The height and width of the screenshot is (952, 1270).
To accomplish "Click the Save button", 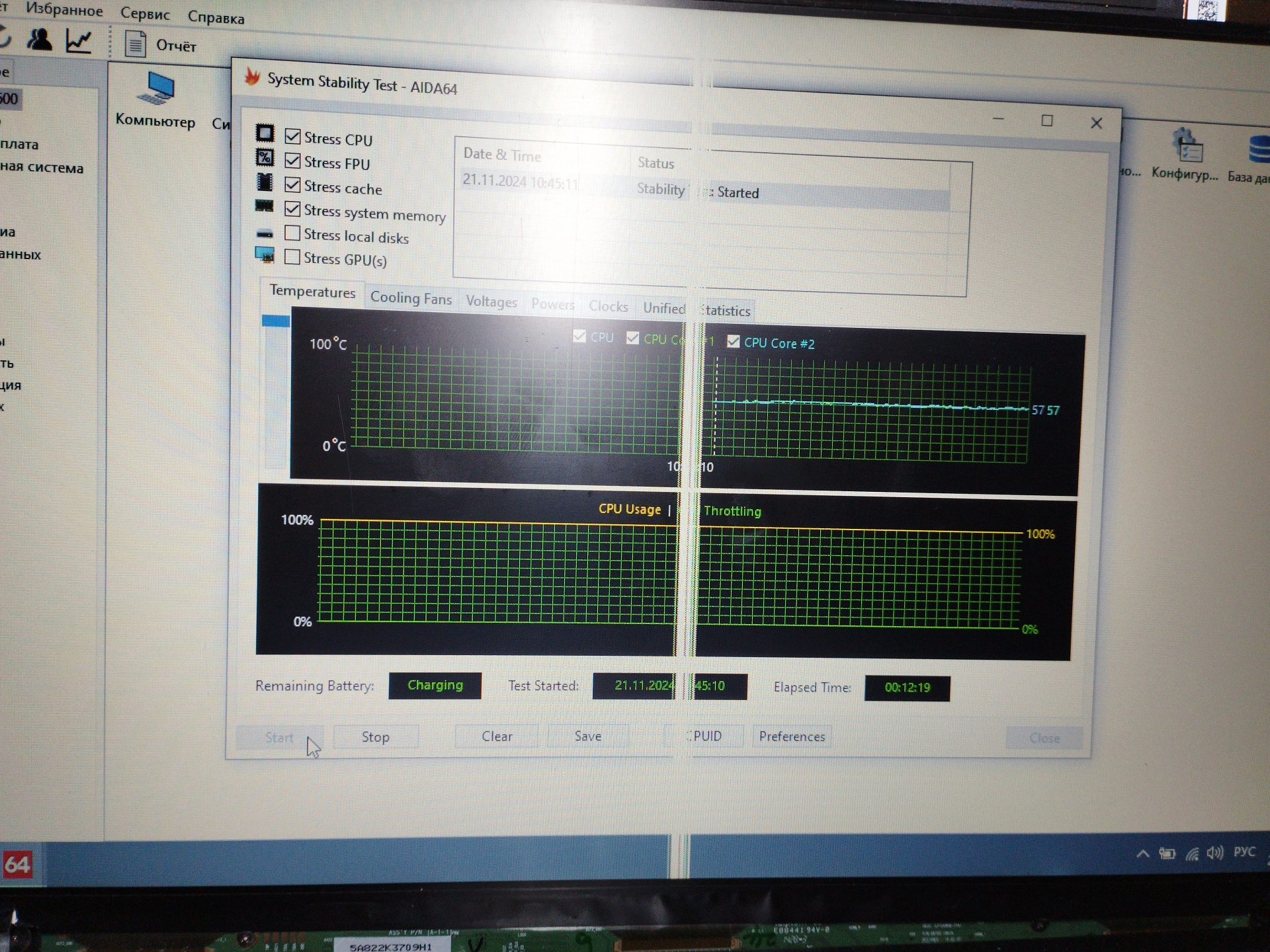I will (x=588, y=736).
